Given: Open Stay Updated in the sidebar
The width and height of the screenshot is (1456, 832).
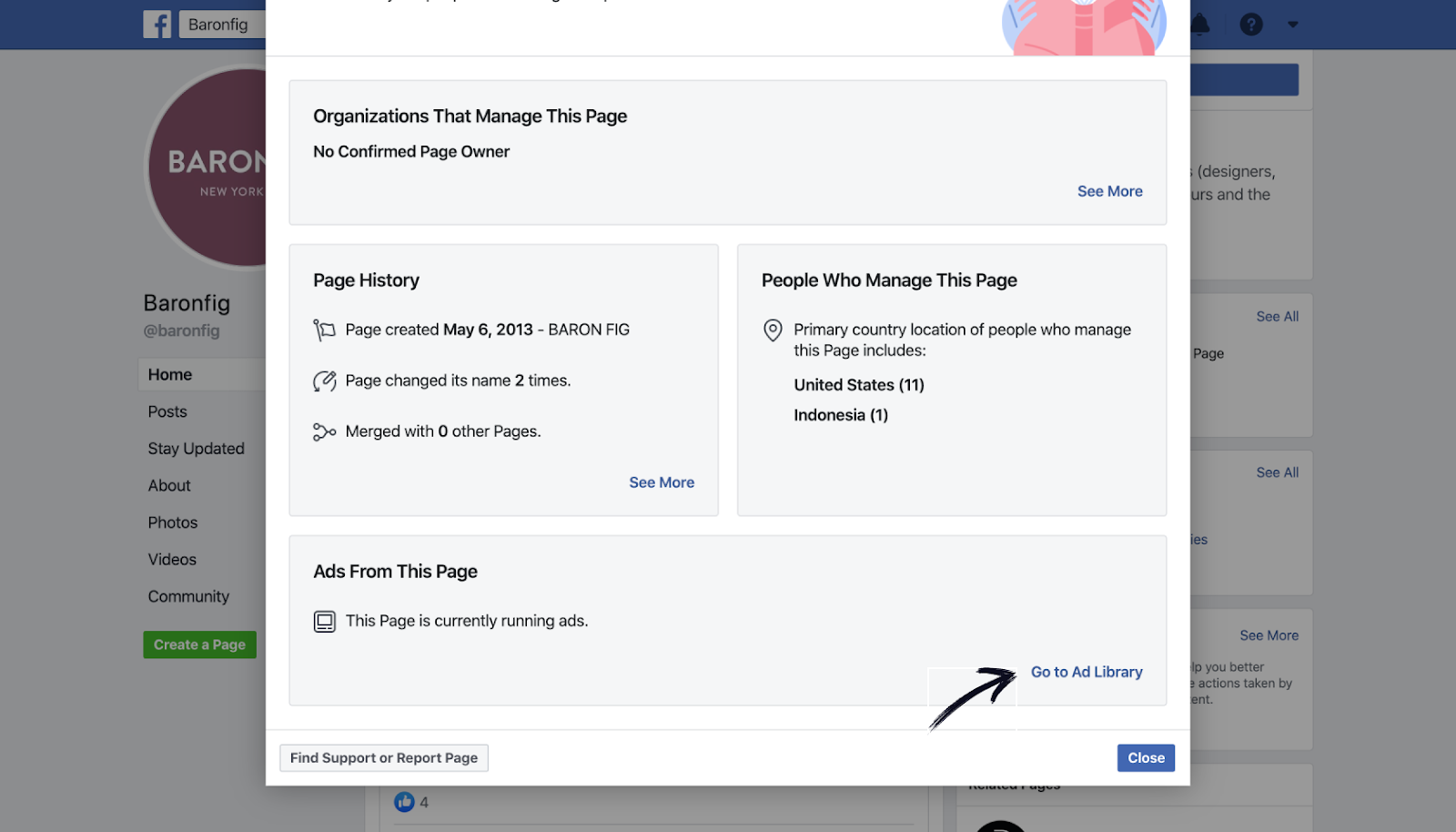Looking at the screenshot, I should click(196, 449).
